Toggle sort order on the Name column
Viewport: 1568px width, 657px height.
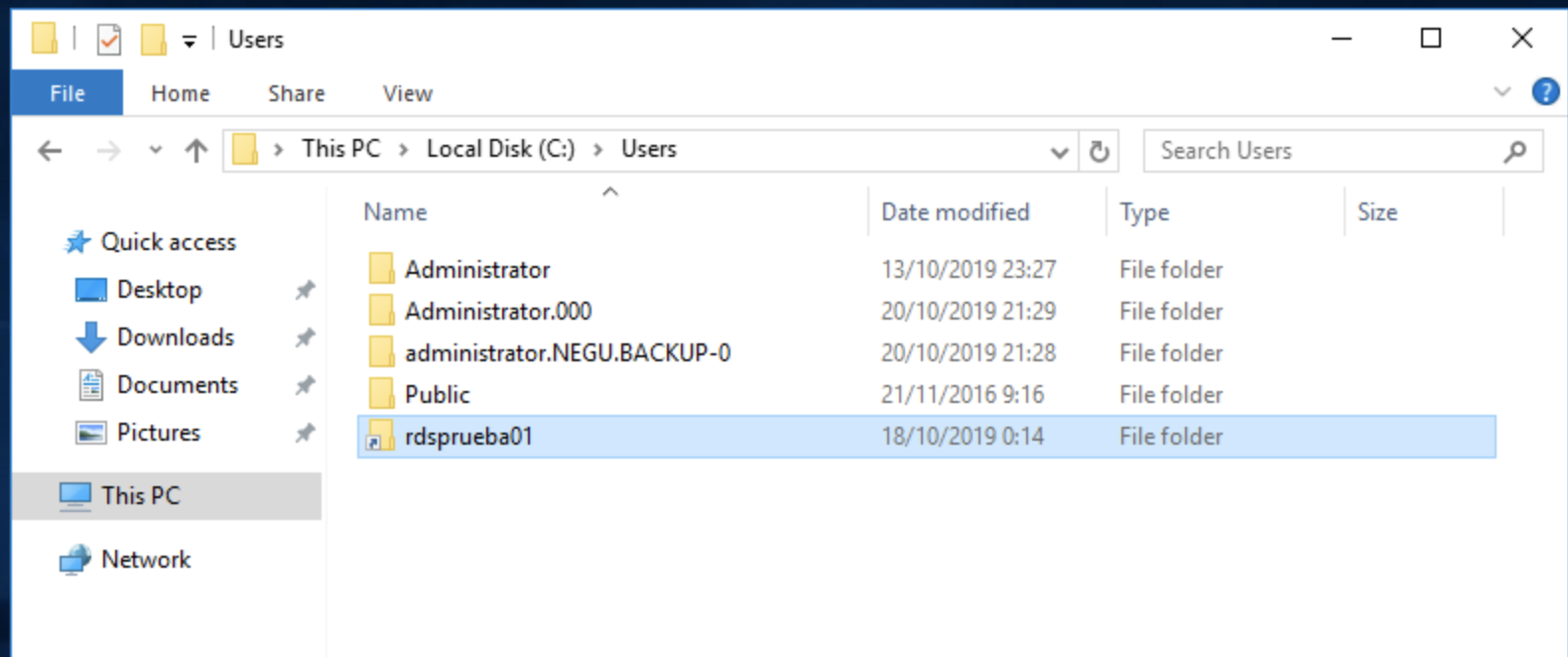(394, 211)
